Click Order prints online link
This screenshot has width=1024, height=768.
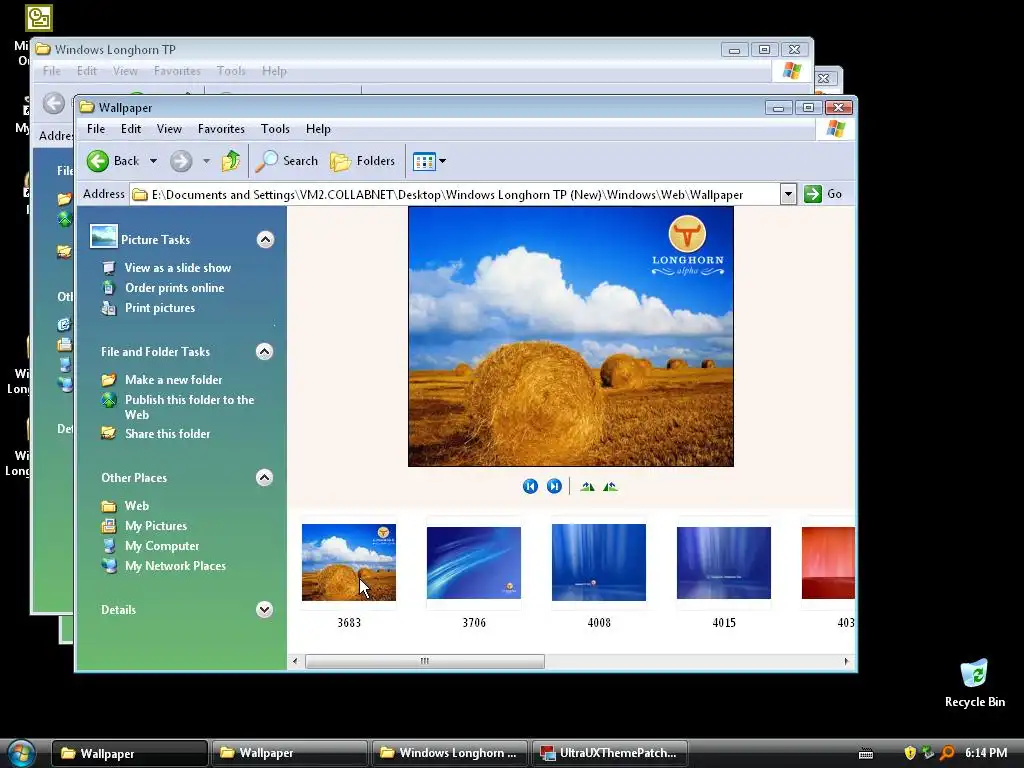coord(174,287)
